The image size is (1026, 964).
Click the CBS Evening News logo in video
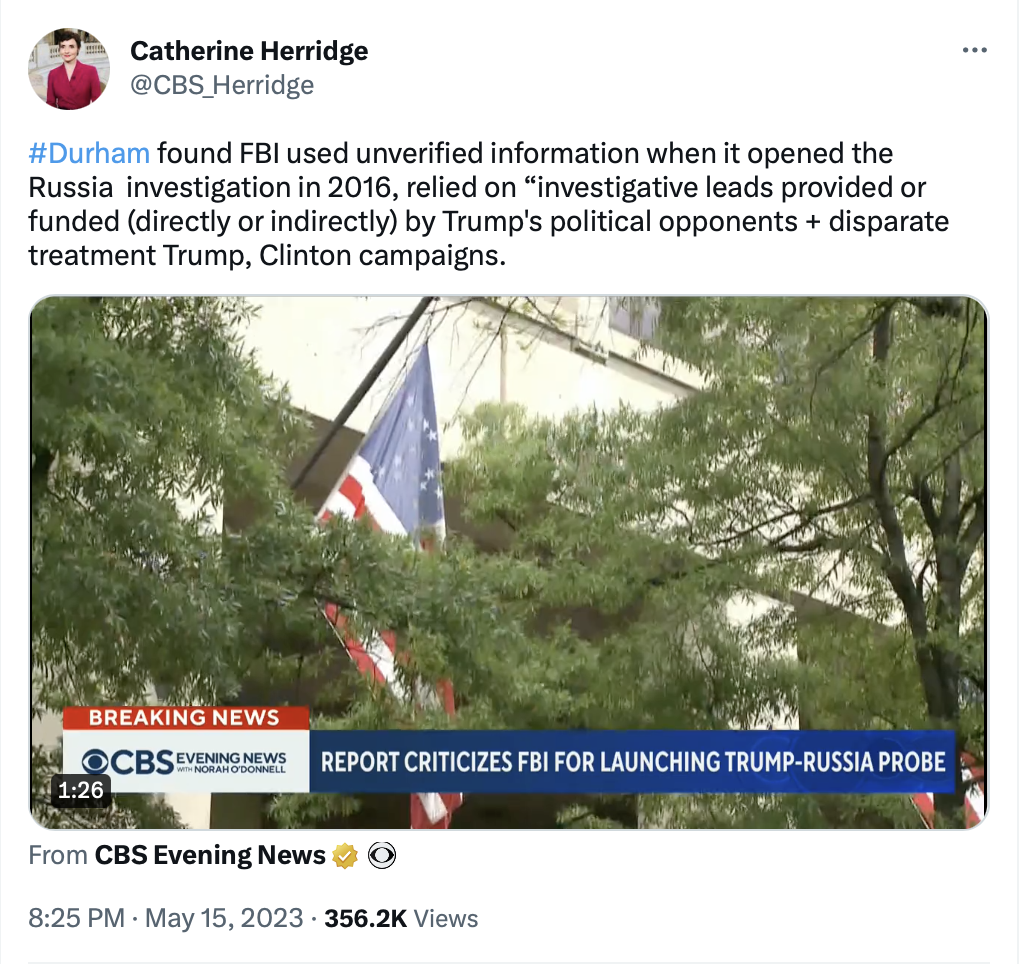pyautogui.click(x=185, y=762)
